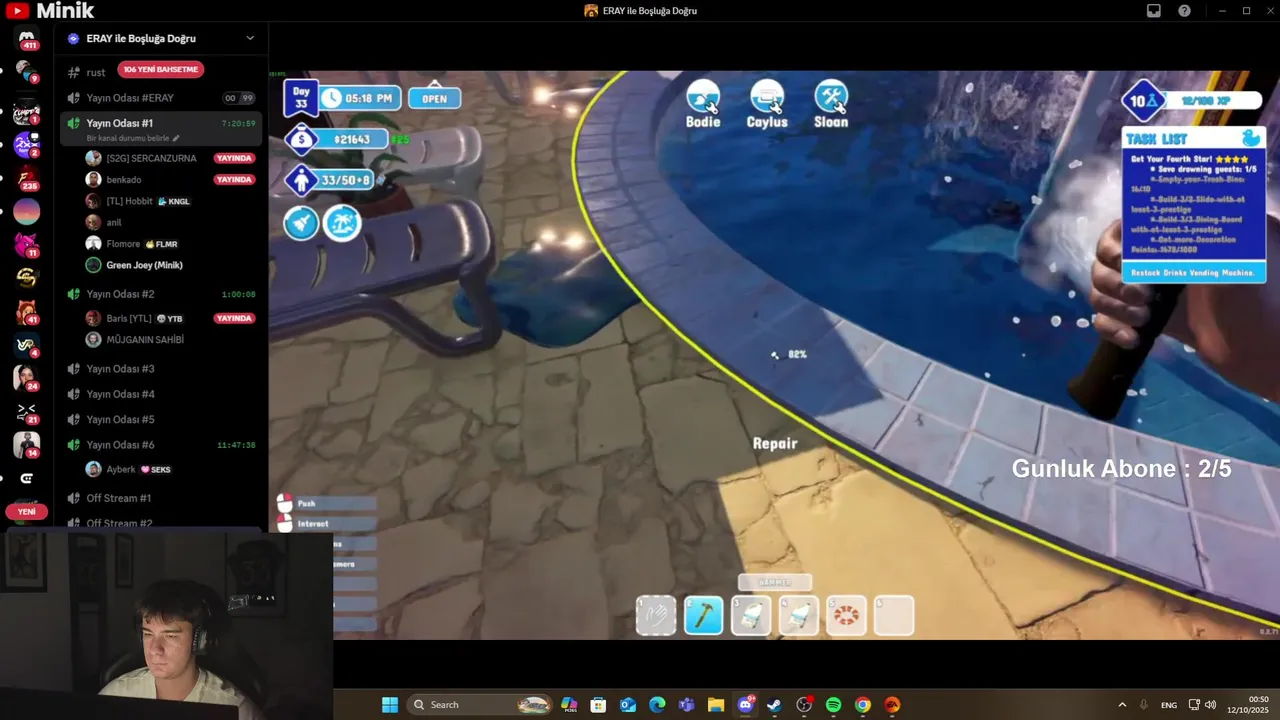Join Yayın Odası #4 voice channel
This screenshot has width=1280, height=720.
[120, 394]
